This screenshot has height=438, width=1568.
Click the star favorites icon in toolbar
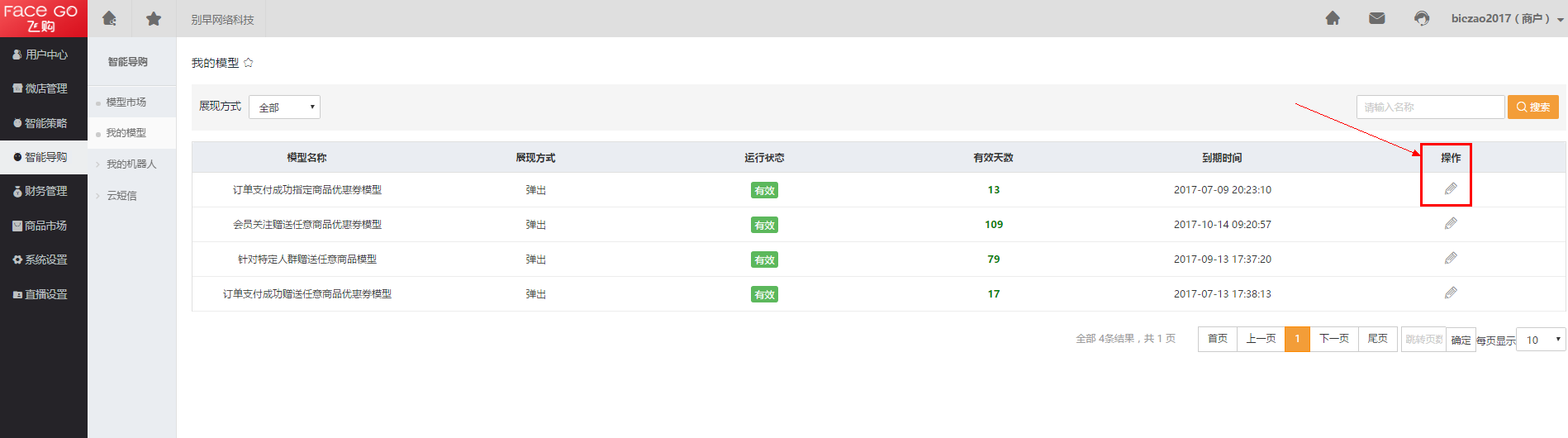click(x=154, y=18)
